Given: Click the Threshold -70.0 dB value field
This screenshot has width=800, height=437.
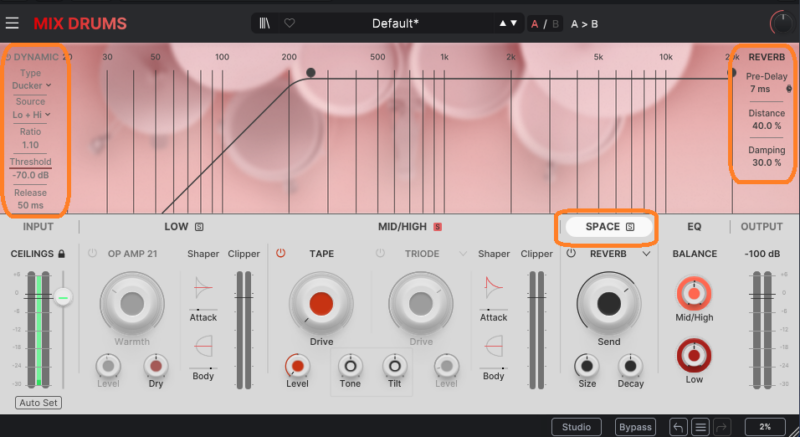Looking at the screenshot, I should click(31, 176).
